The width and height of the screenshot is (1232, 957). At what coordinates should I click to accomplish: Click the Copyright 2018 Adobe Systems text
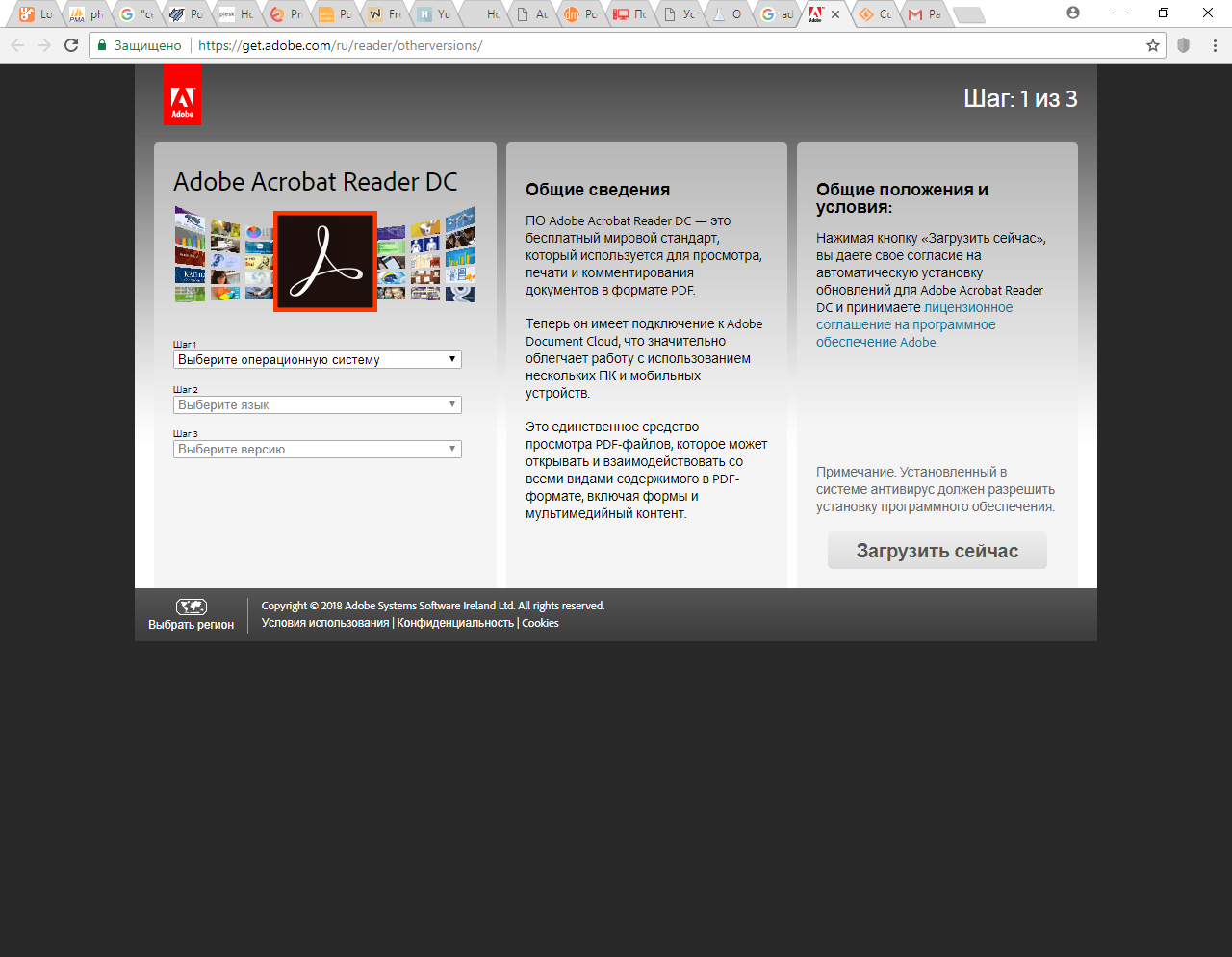[x=433, y=606]
